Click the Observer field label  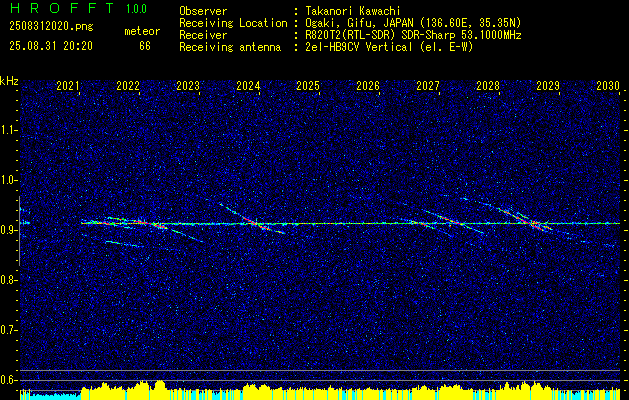coord(203,11)
